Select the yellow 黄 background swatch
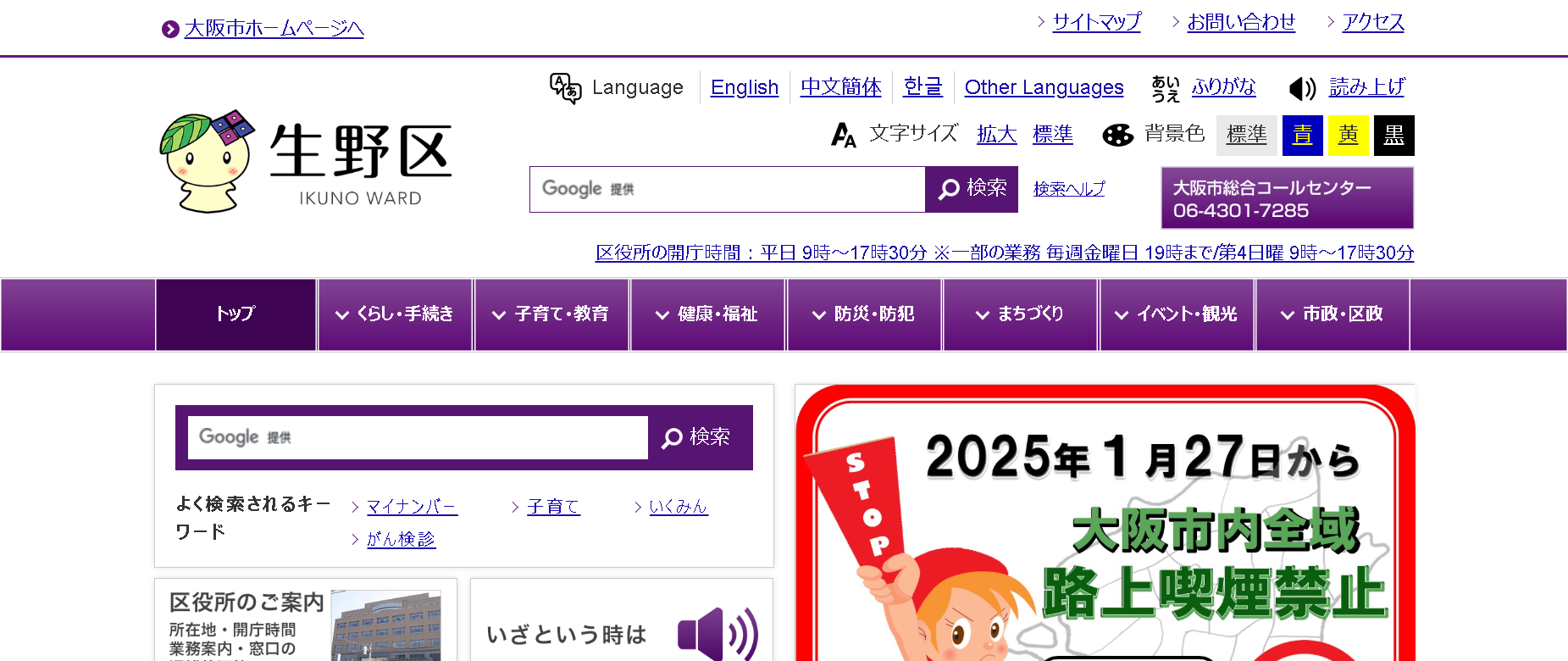Viewport: 1568px width, 661px height. click(x=1349, y=136)
